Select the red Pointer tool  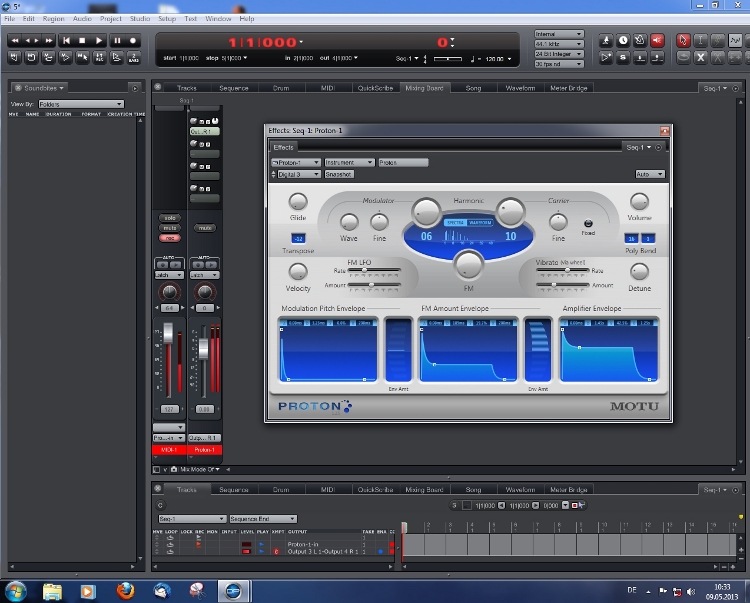[x=683, y=41]
